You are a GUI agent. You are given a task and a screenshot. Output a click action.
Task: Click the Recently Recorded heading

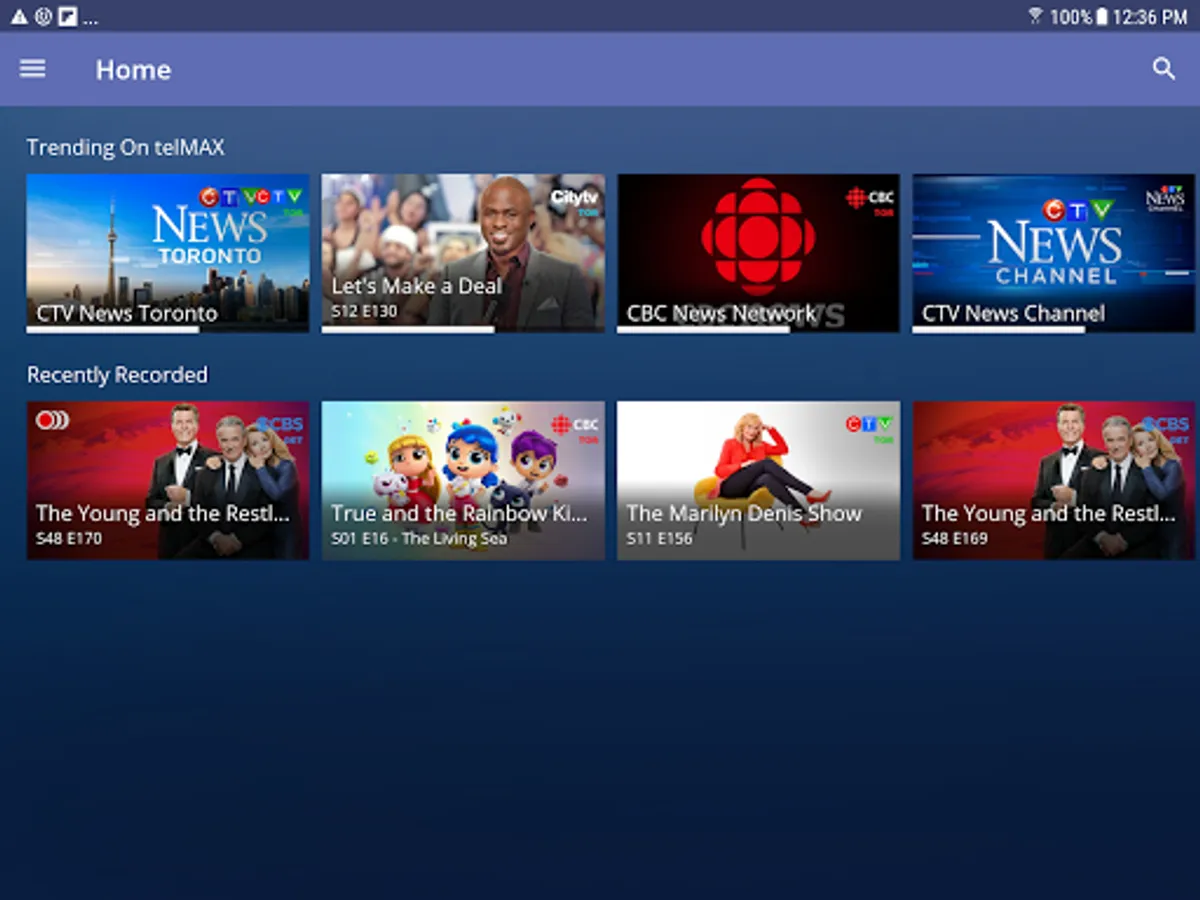click(x=117, y=375)
